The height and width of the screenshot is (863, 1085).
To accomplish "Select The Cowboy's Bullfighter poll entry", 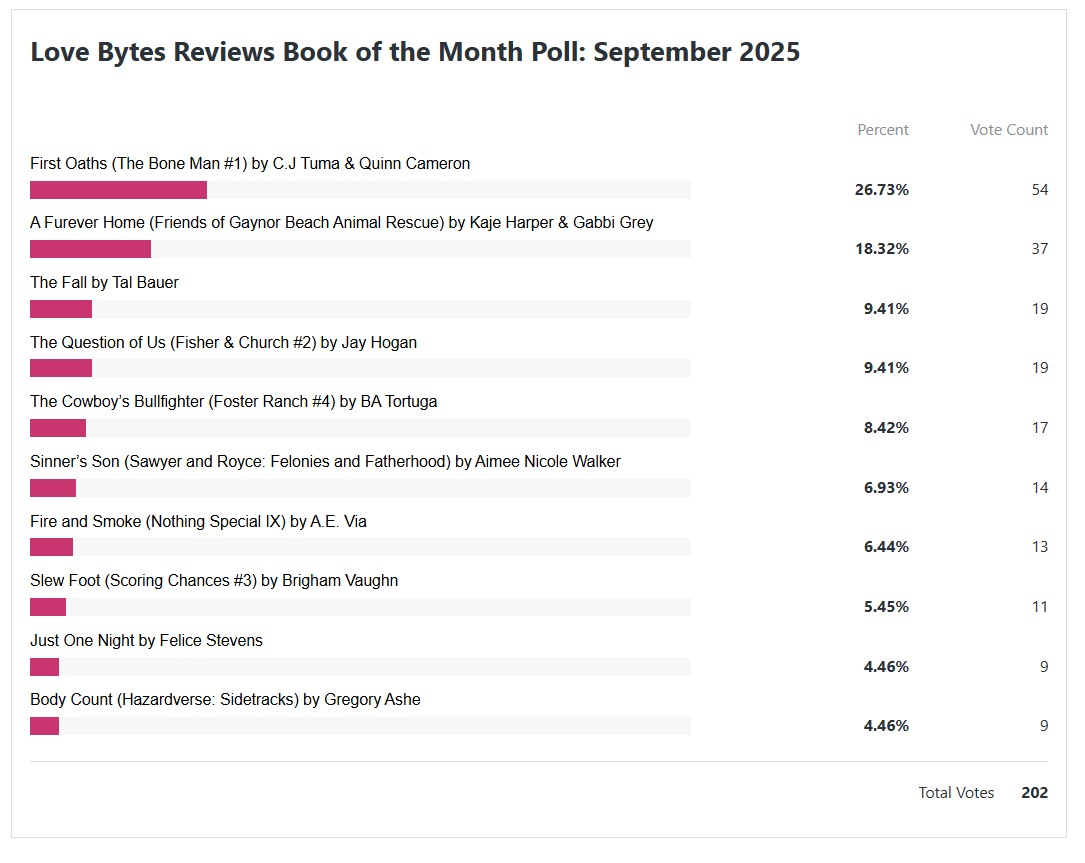I will [233, 402].
